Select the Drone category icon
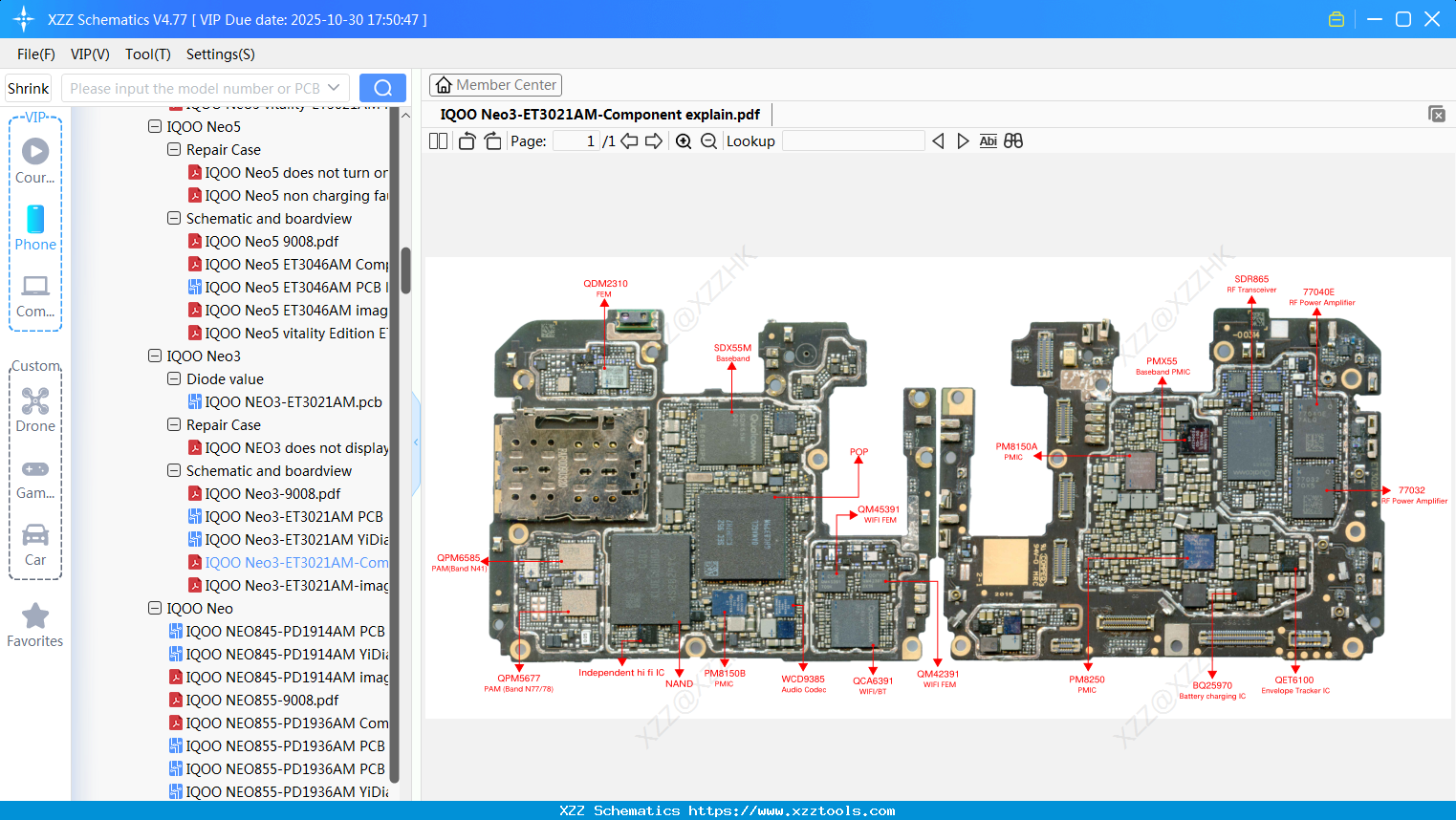 point(34,401)
